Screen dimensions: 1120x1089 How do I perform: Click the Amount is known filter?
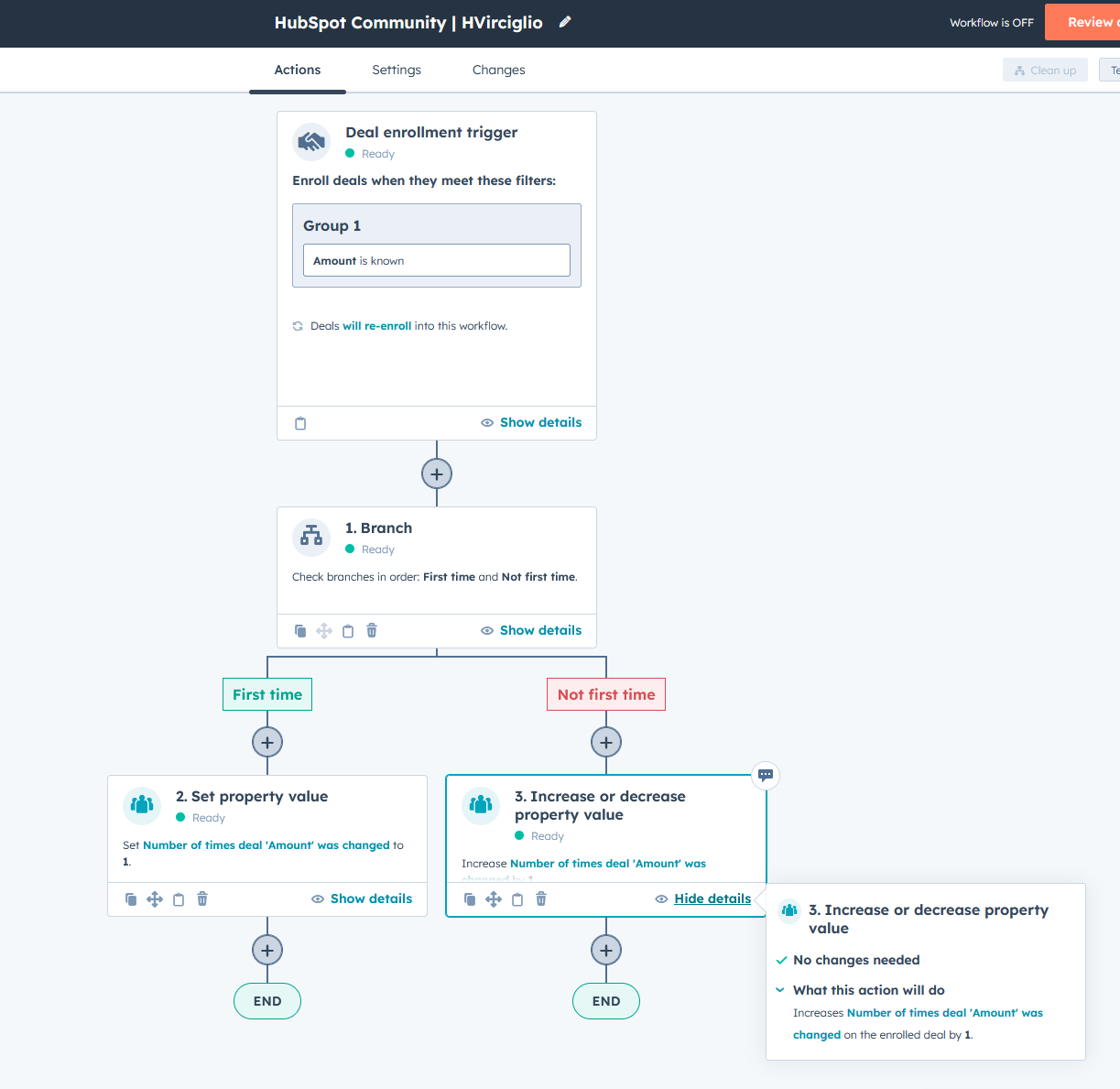[437, 260]
